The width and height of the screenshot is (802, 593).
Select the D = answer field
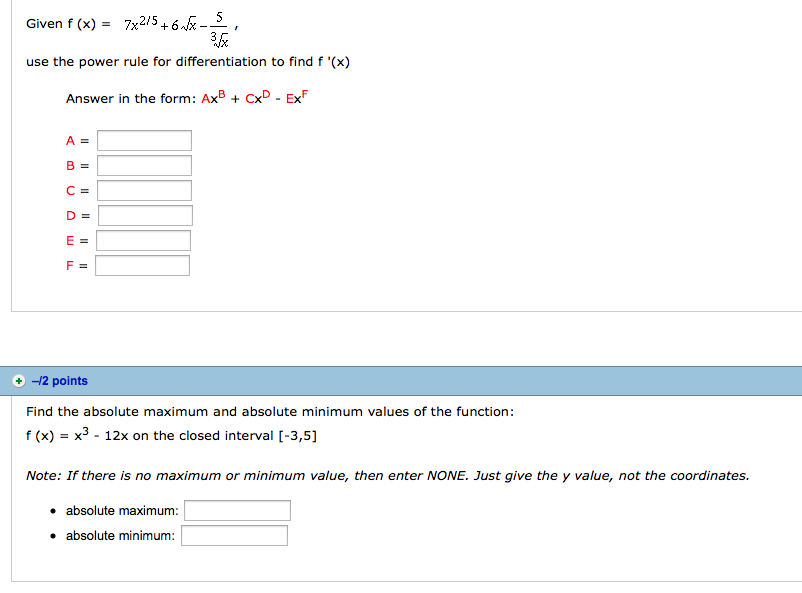pyautogui.click(x=143, y=215)
